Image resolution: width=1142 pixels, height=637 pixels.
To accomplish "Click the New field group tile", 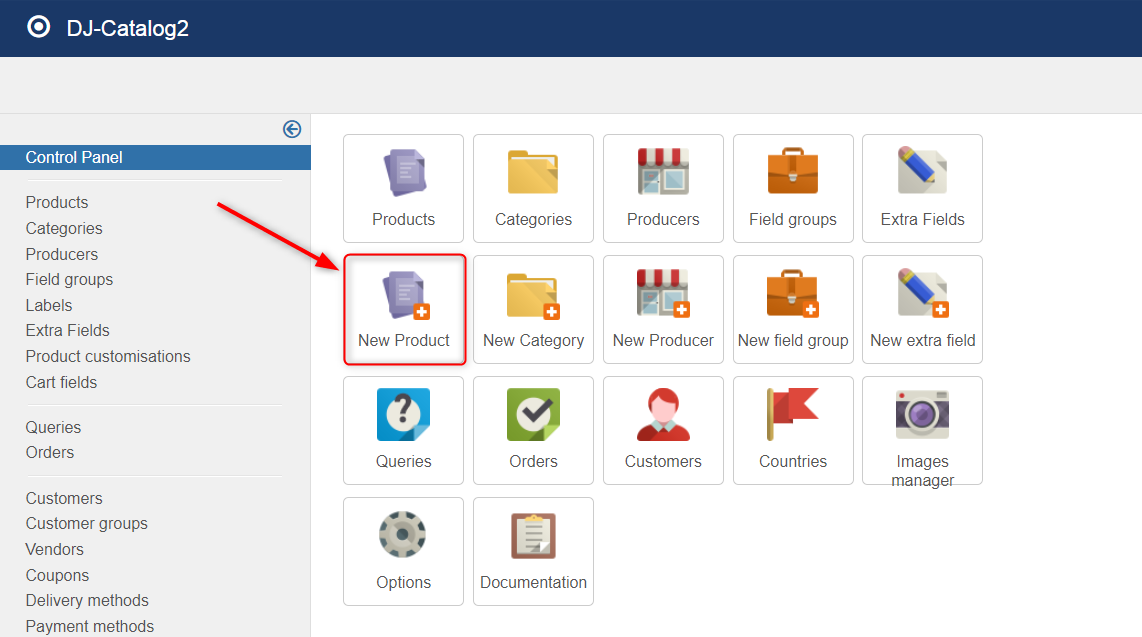I will tap(793, 309).
